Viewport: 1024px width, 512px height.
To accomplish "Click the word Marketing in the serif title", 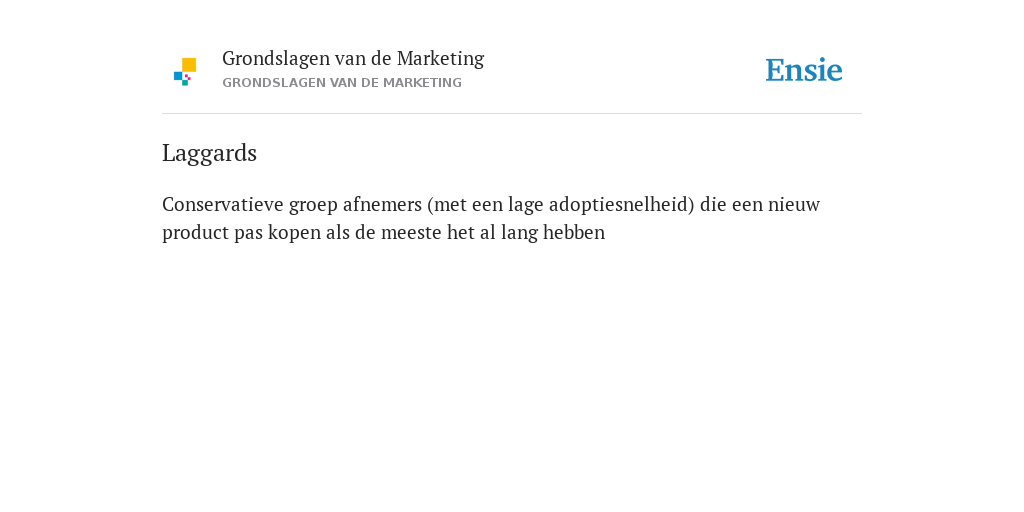I will coord(440,59).
